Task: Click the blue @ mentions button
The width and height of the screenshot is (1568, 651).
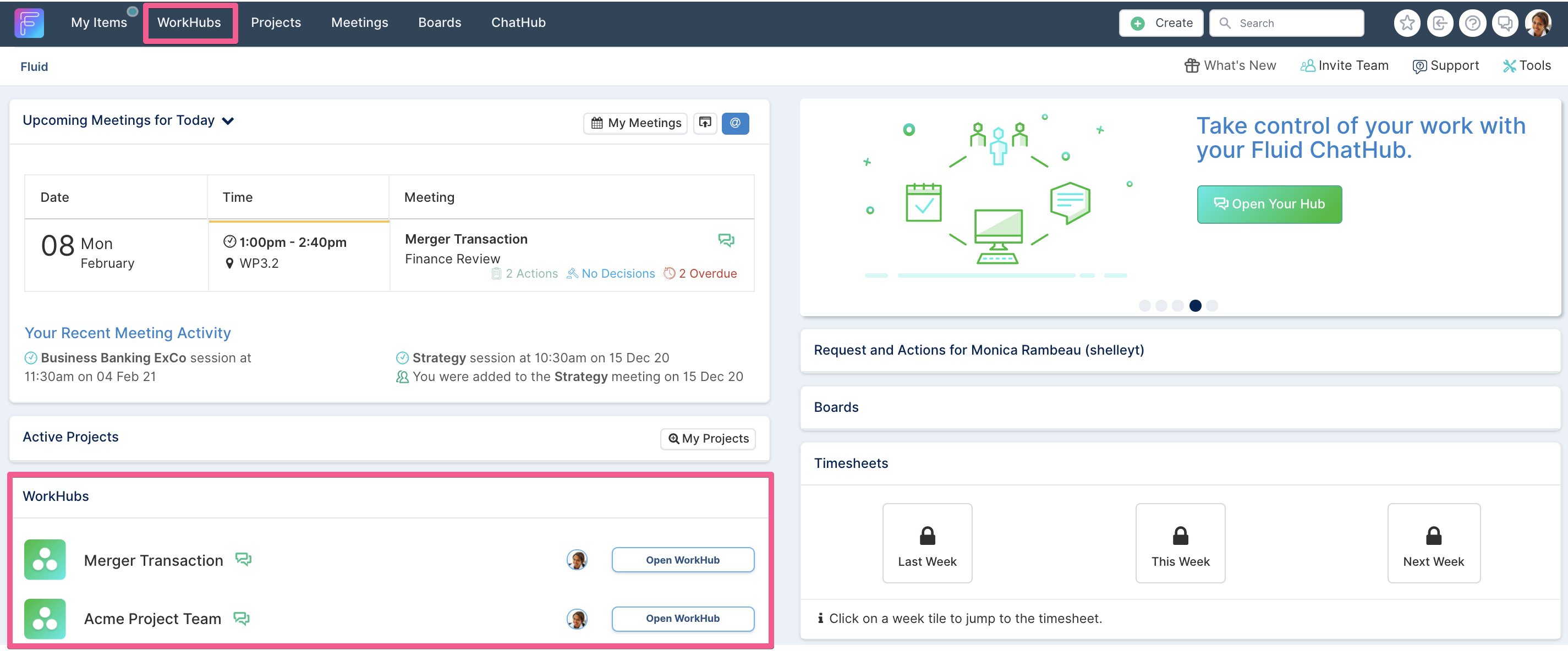Action: click(735, 123)
